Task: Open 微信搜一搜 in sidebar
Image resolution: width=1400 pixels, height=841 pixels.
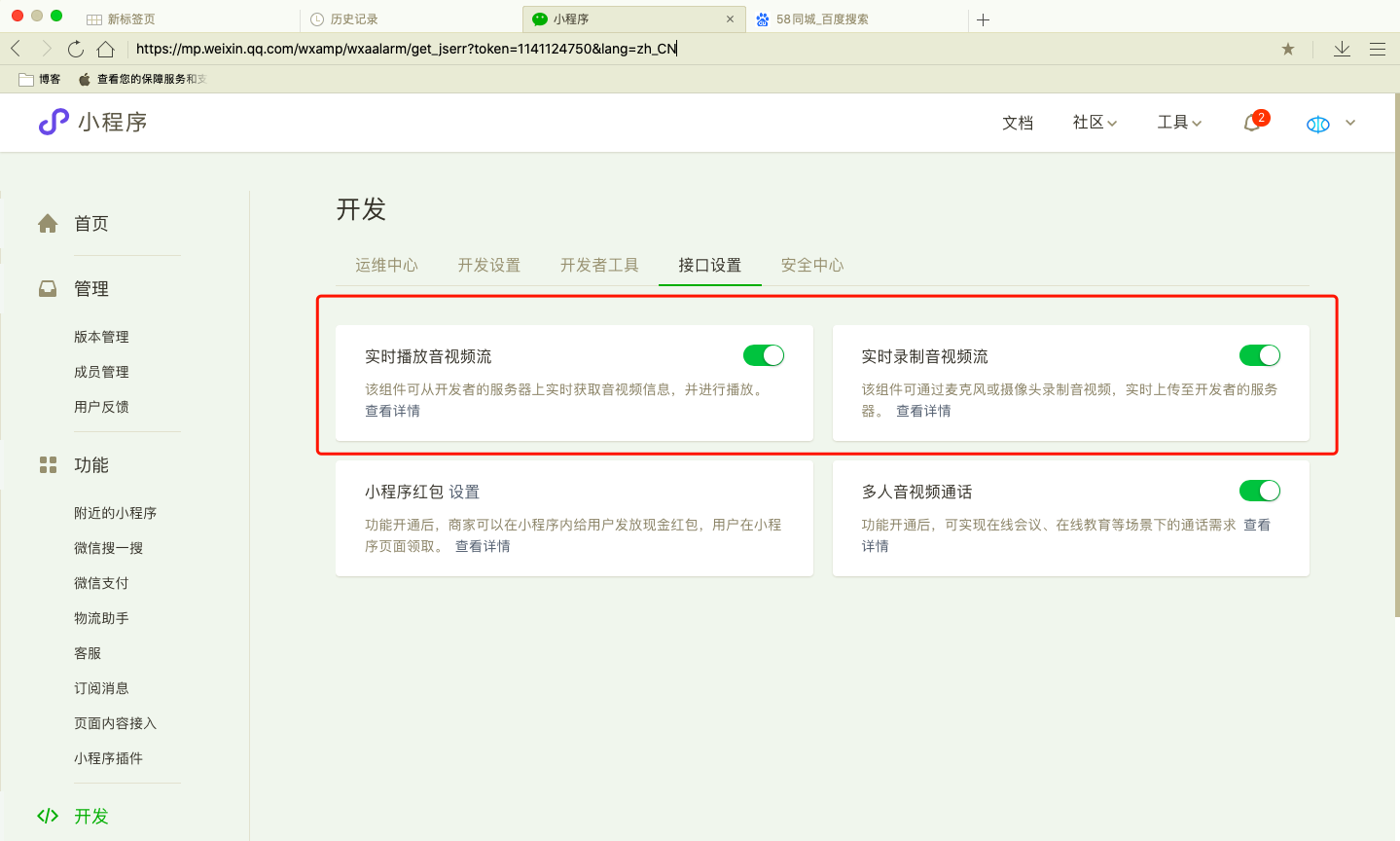Action: click(x=108, y=548)
